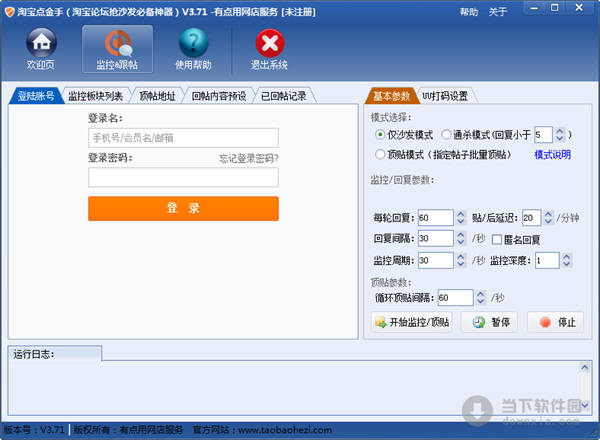Click 开始监控/顶贴 button

point(412,322)
